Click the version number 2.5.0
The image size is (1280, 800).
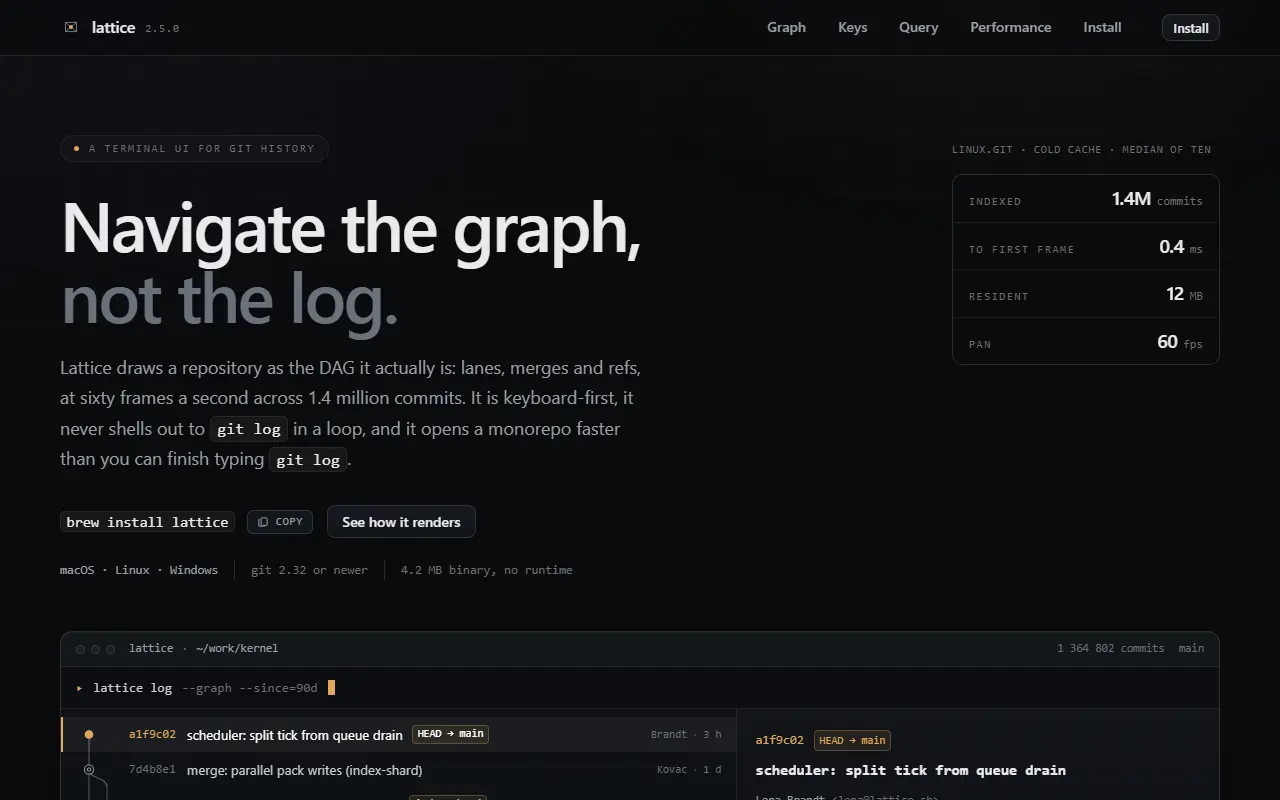(162, 28)
